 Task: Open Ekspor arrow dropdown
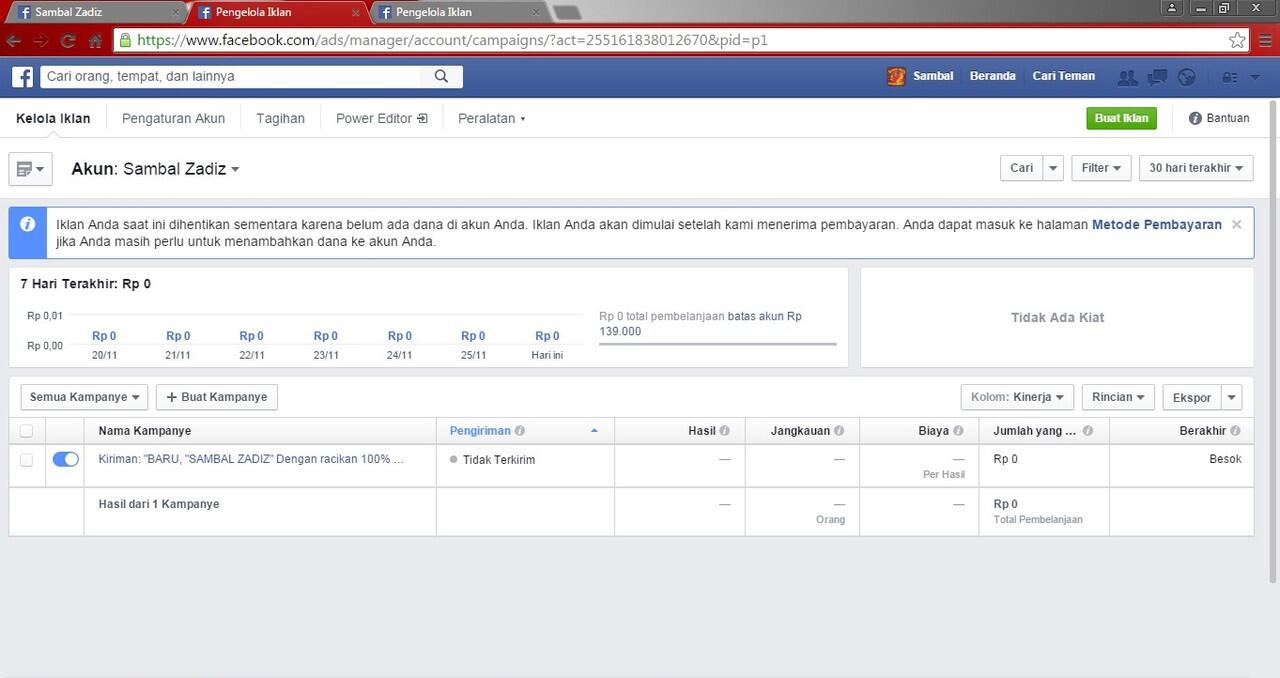(1232, 397)
